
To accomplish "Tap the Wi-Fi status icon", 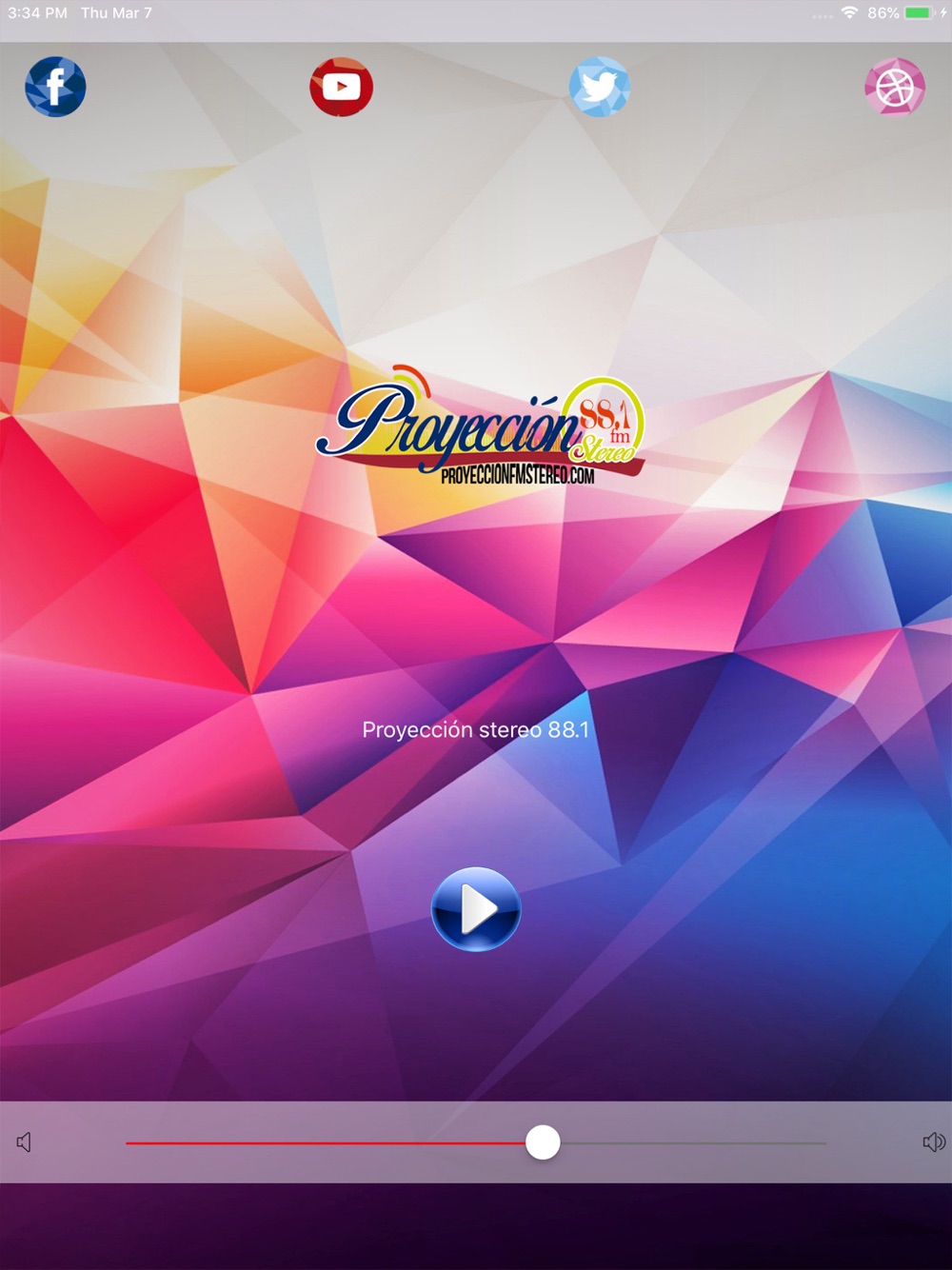I will point(849,12).
